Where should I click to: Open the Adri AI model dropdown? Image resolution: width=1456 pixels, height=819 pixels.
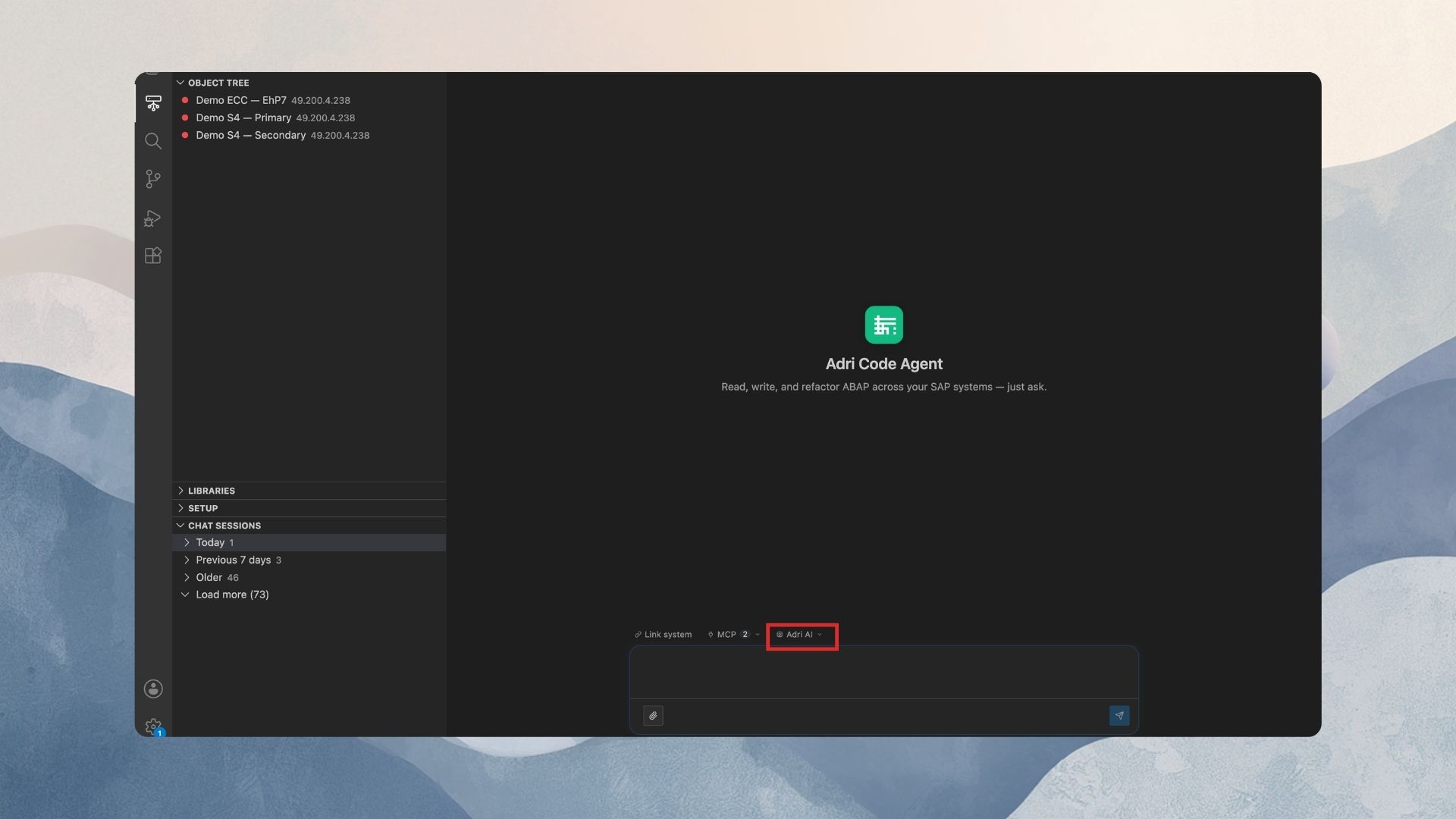point(799,635)
